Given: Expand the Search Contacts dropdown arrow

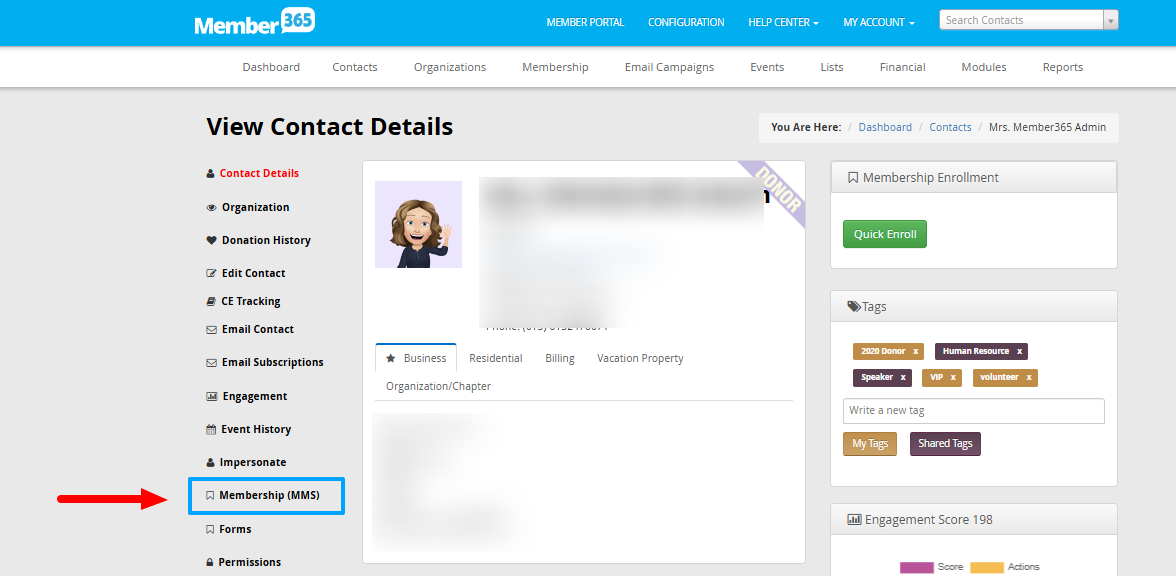Looking at the screenshot, I should (x=1110, y=21).
